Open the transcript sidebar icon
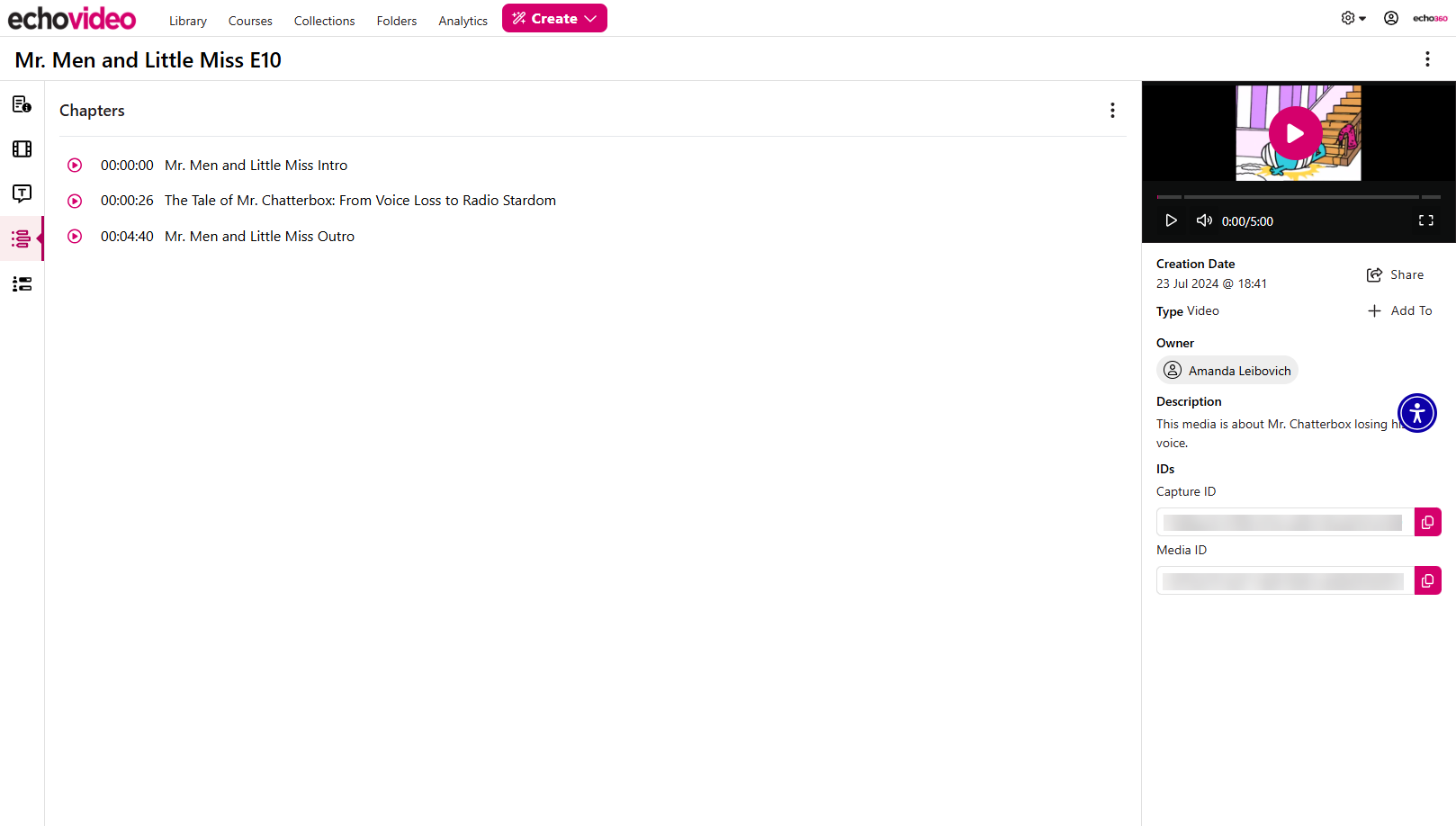 click(x=22, y=193)
